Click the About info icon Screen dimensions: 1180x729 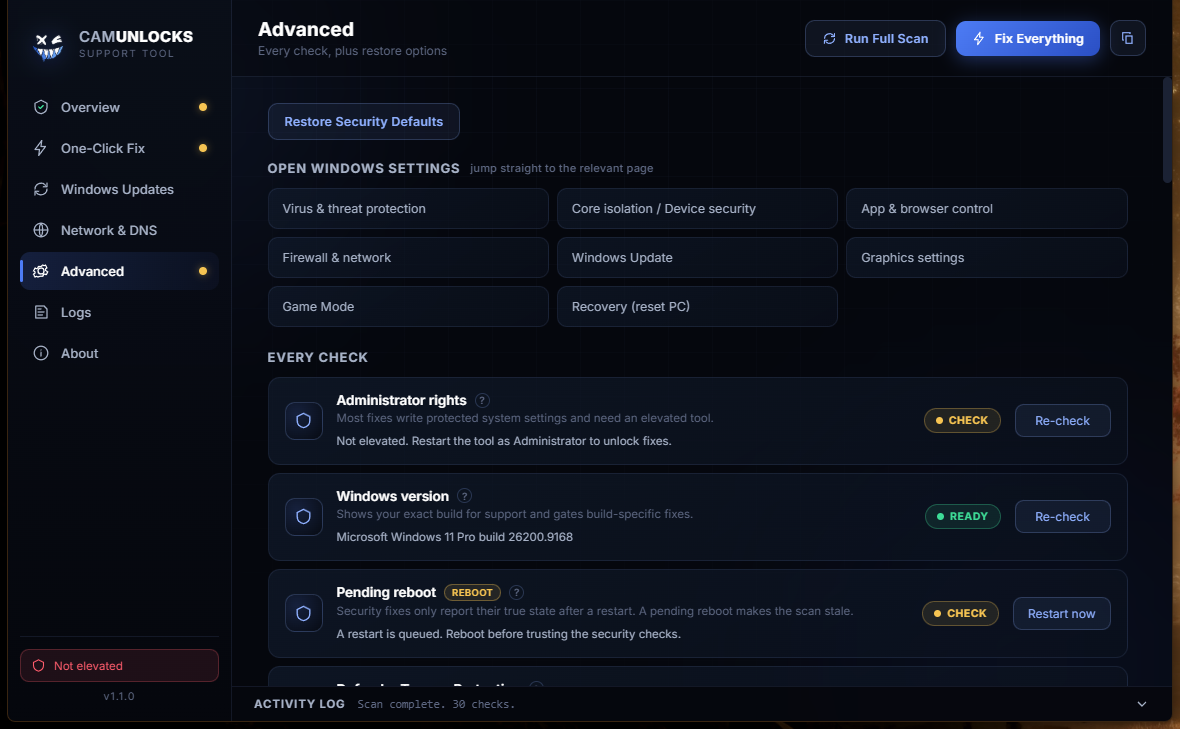pyautogui.click(x=41, y=353)
